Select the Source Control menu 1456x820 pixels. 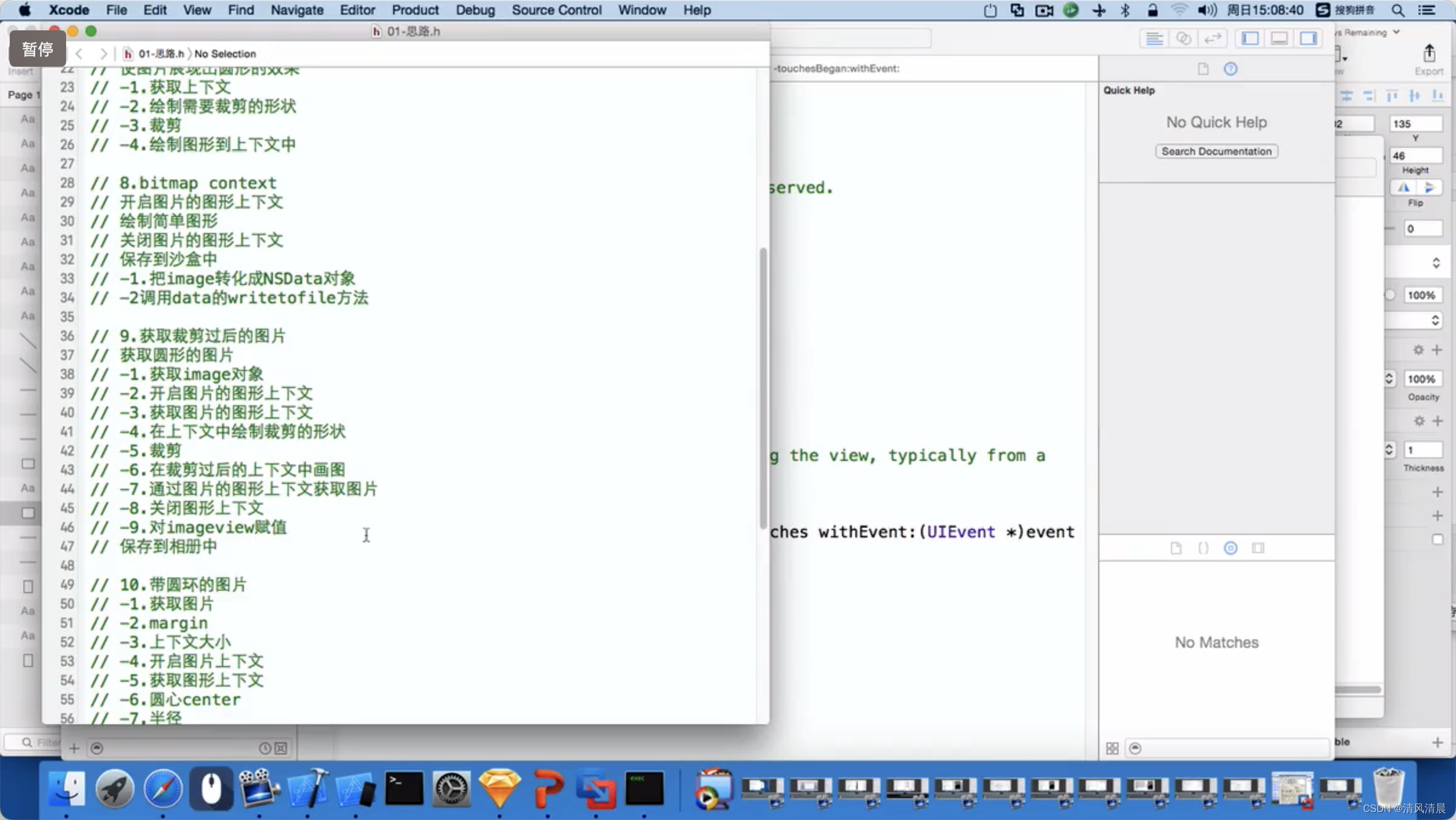pyautogui.click(x=558, y=10)
